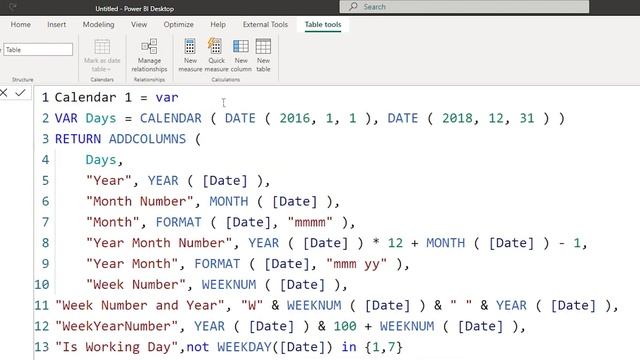Switch to the Insert tab
Viewport: 640px width, 360px height.
coord(56,24)
